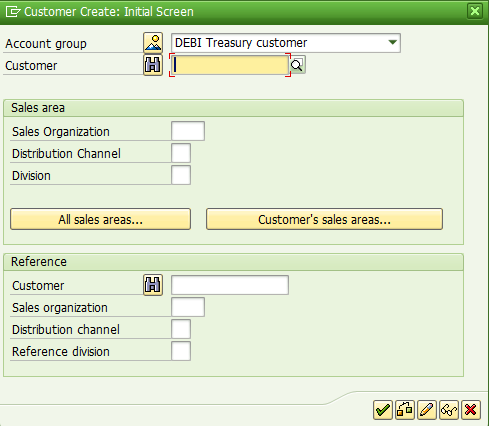489x426 pixels.
Task: Click the Sales area section header
Action: coord(233,108)
